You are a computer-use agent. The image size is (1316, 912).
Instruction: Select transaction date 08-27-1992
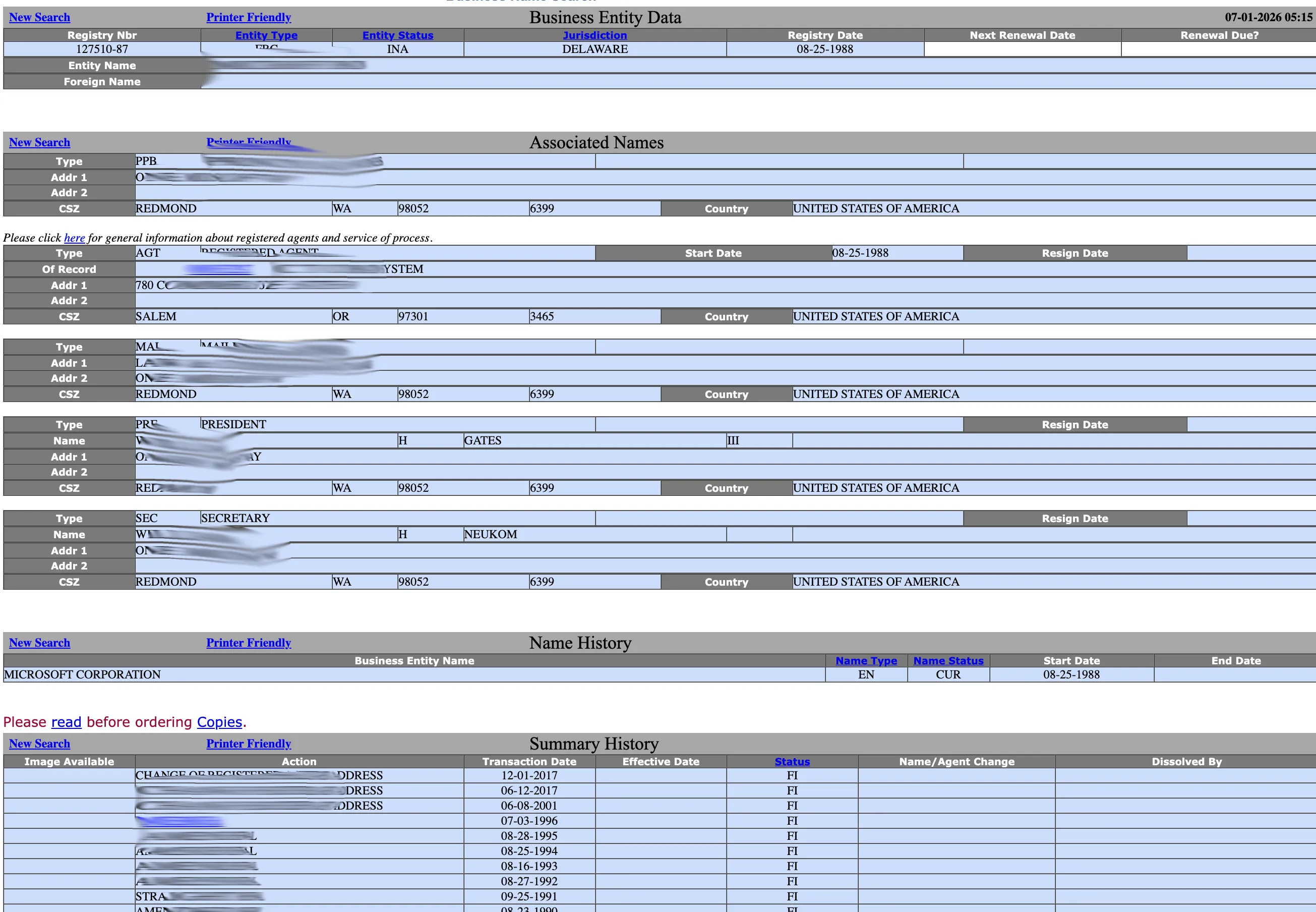click(529, 881)
